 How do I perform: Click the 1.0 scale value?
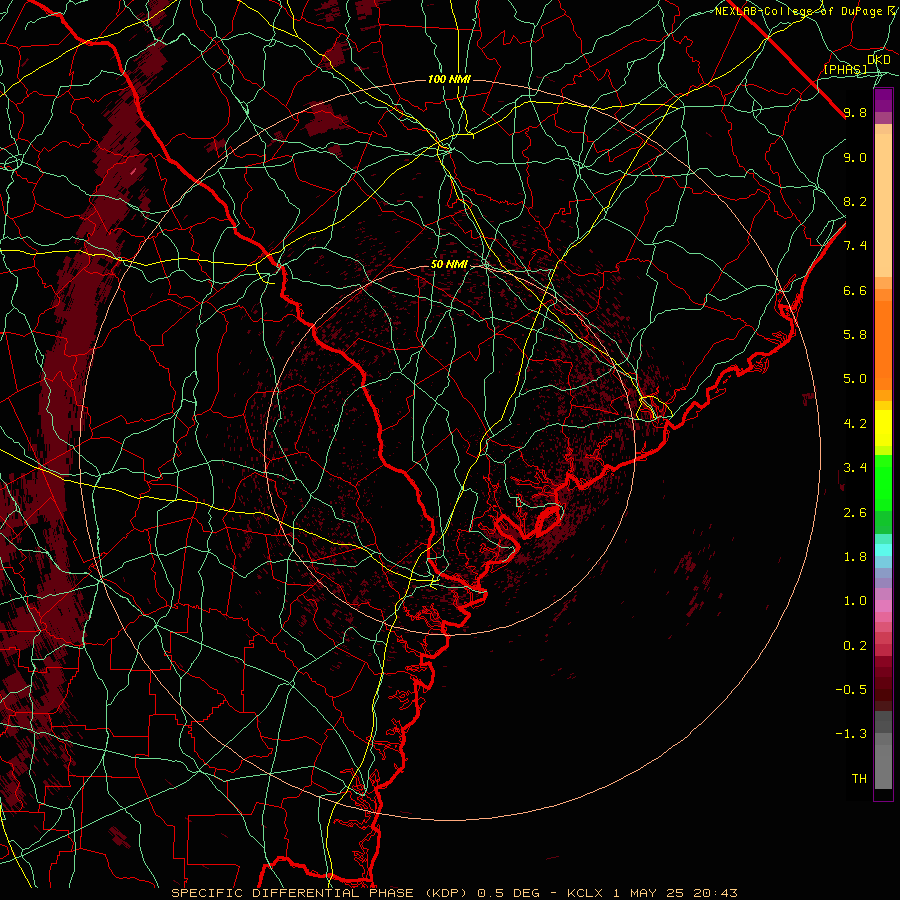pyautogui.click(x=855, y=601)
